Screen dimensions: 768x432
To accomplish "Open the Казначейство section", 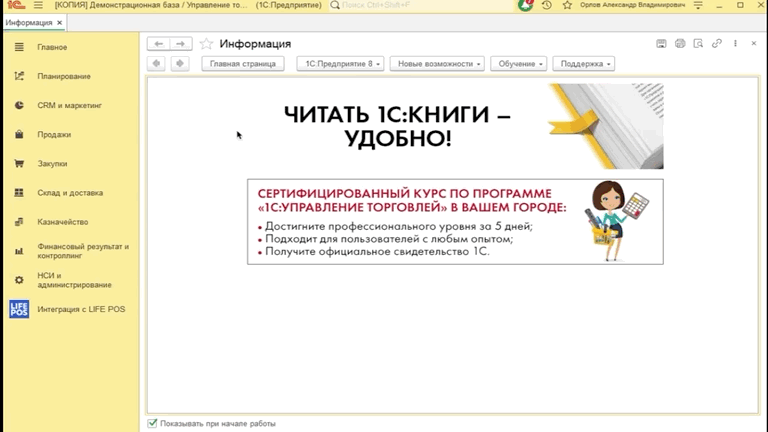I will 63,222.
